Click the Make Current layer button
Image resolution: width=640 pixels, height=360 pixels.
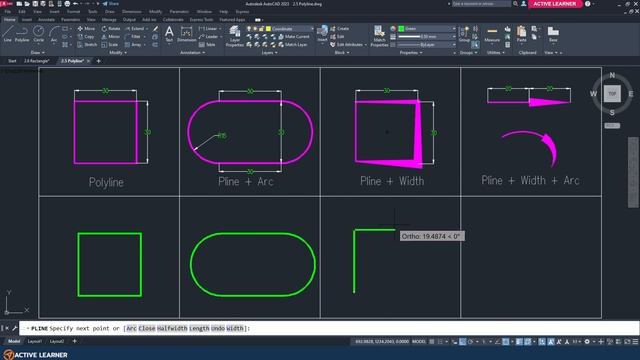[x=294, y=37]
